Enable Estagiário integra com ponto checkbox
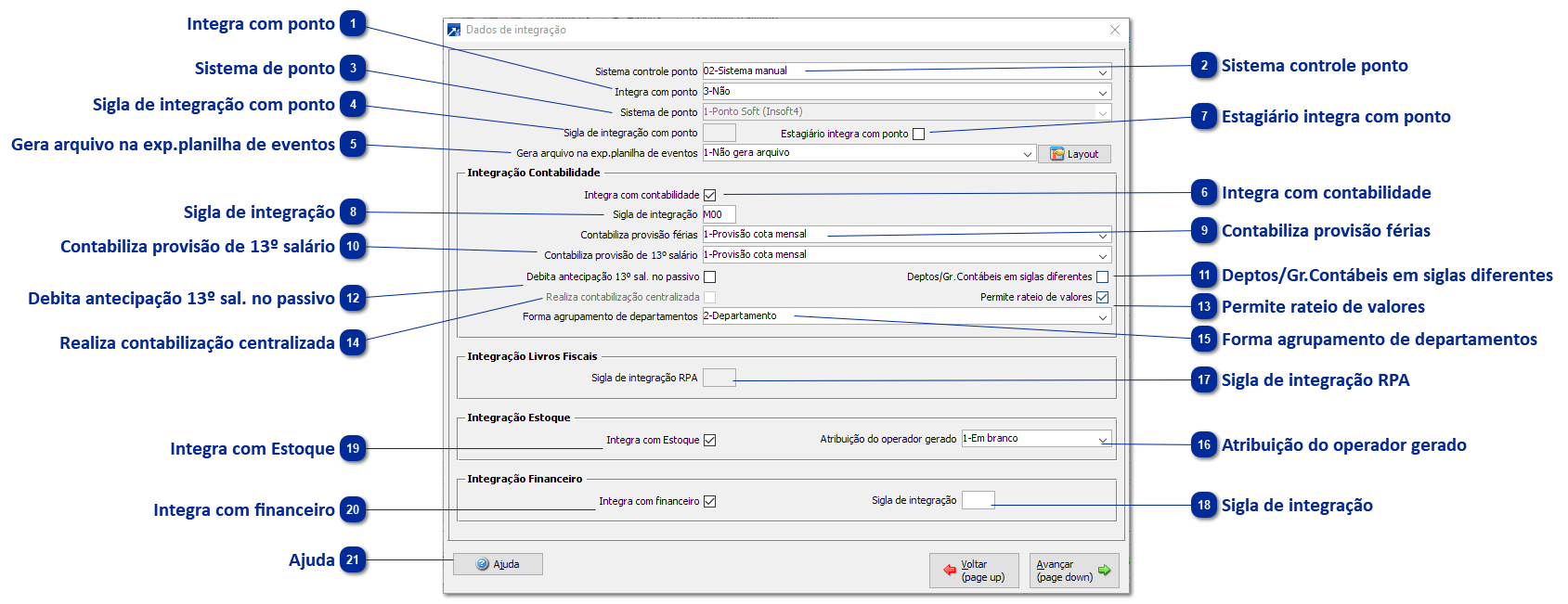Screen dimensions: 1568x604 tap(919, 134)
